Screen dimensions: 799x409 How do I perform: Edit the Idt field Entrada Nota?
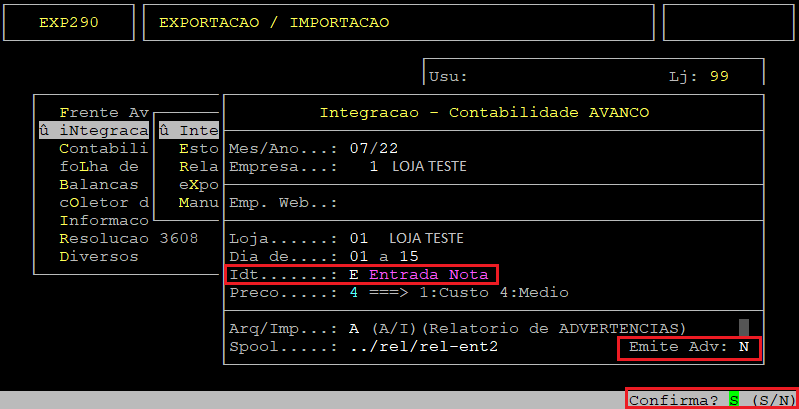pyautogui.click(x=428, y=274)
